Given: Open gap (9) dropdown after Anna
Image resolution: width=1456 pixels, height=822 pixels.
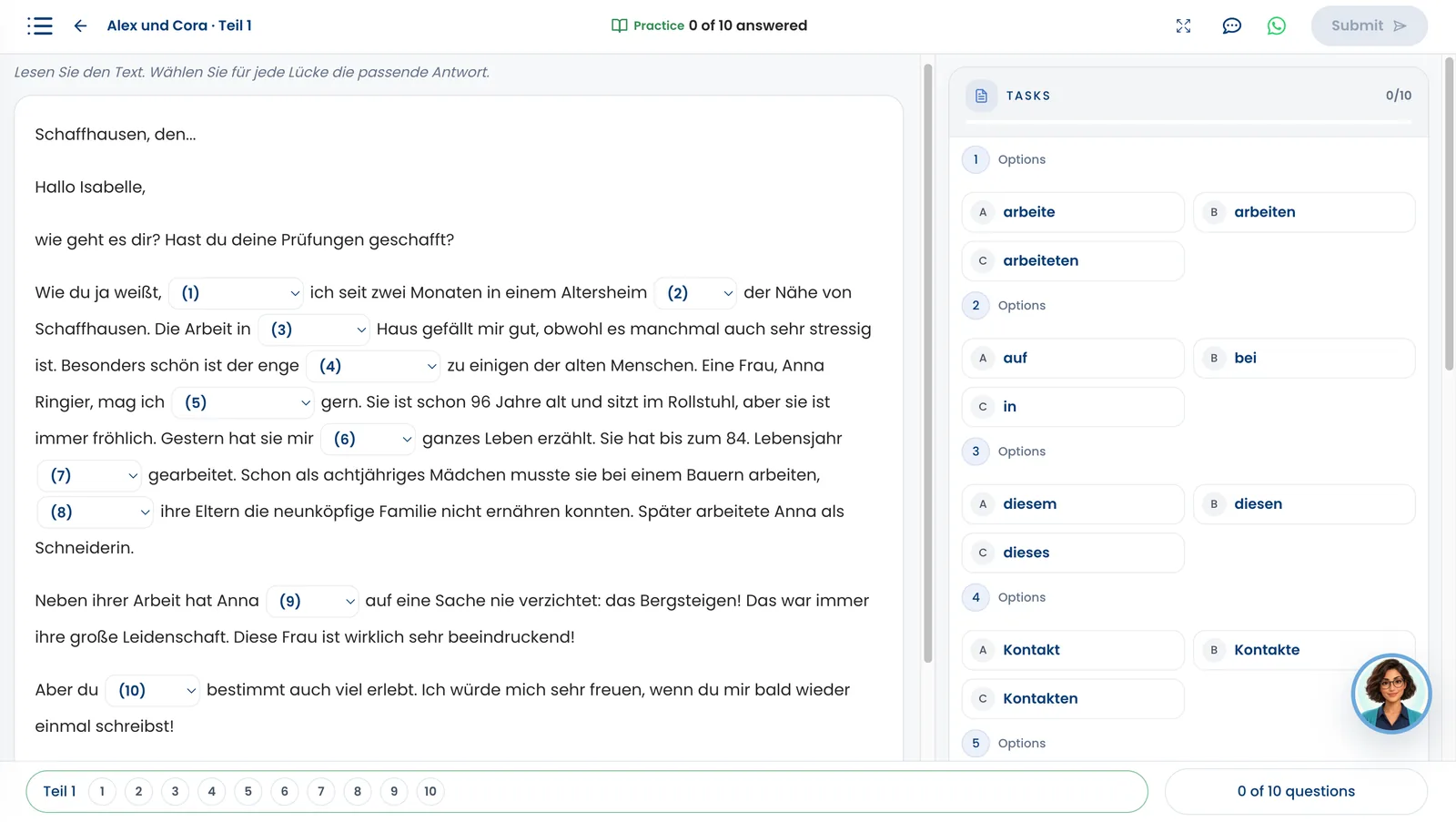Looking at the screenshot, I should [313, 601].
